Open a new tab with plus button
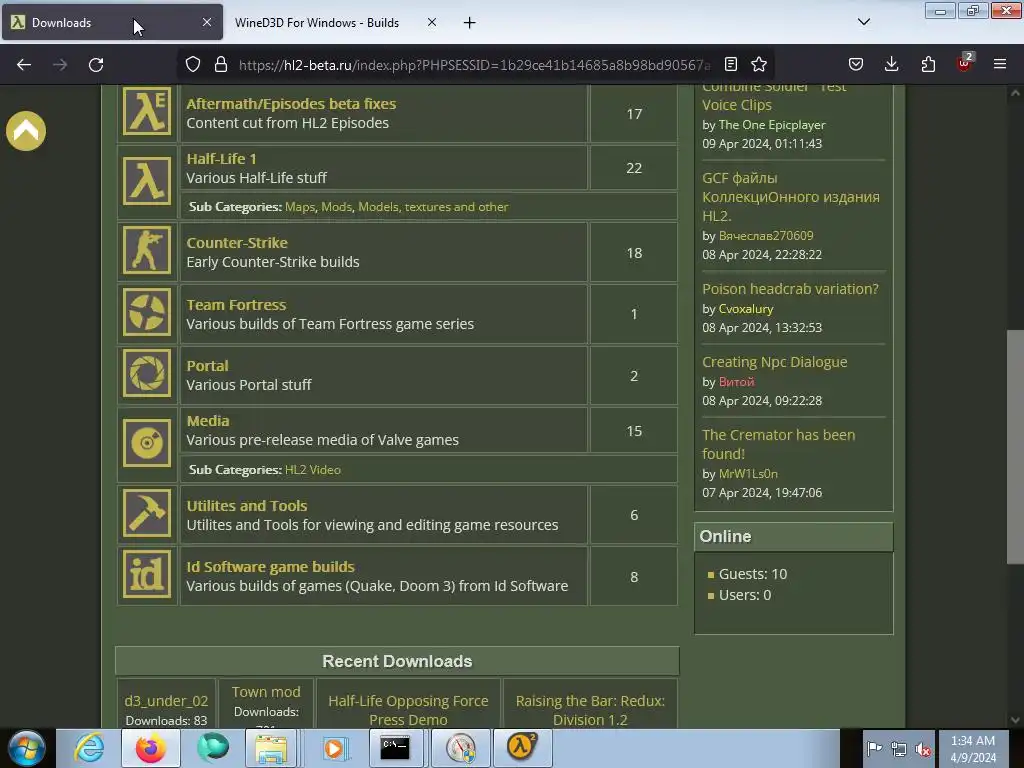 tap(470, 23)
